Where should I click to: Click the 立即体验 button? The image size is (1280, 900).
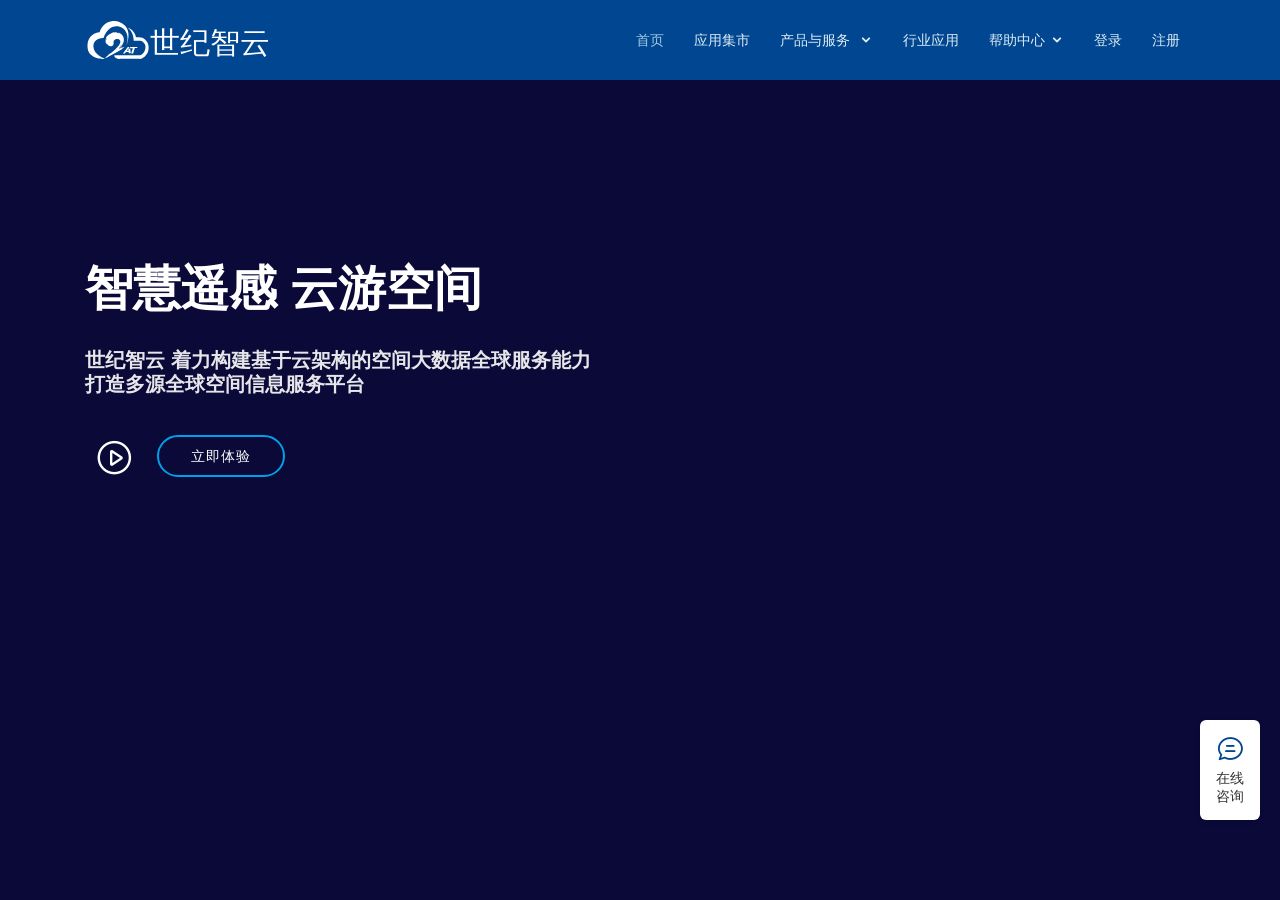click(221, 456)
